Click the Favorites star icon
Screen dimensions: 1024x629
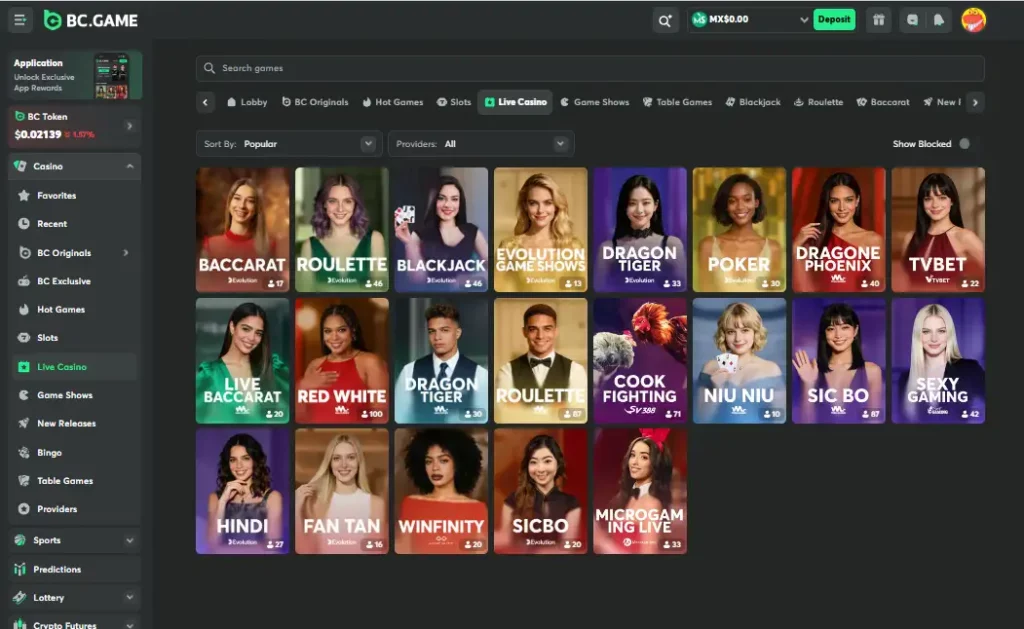pos(24,195)
